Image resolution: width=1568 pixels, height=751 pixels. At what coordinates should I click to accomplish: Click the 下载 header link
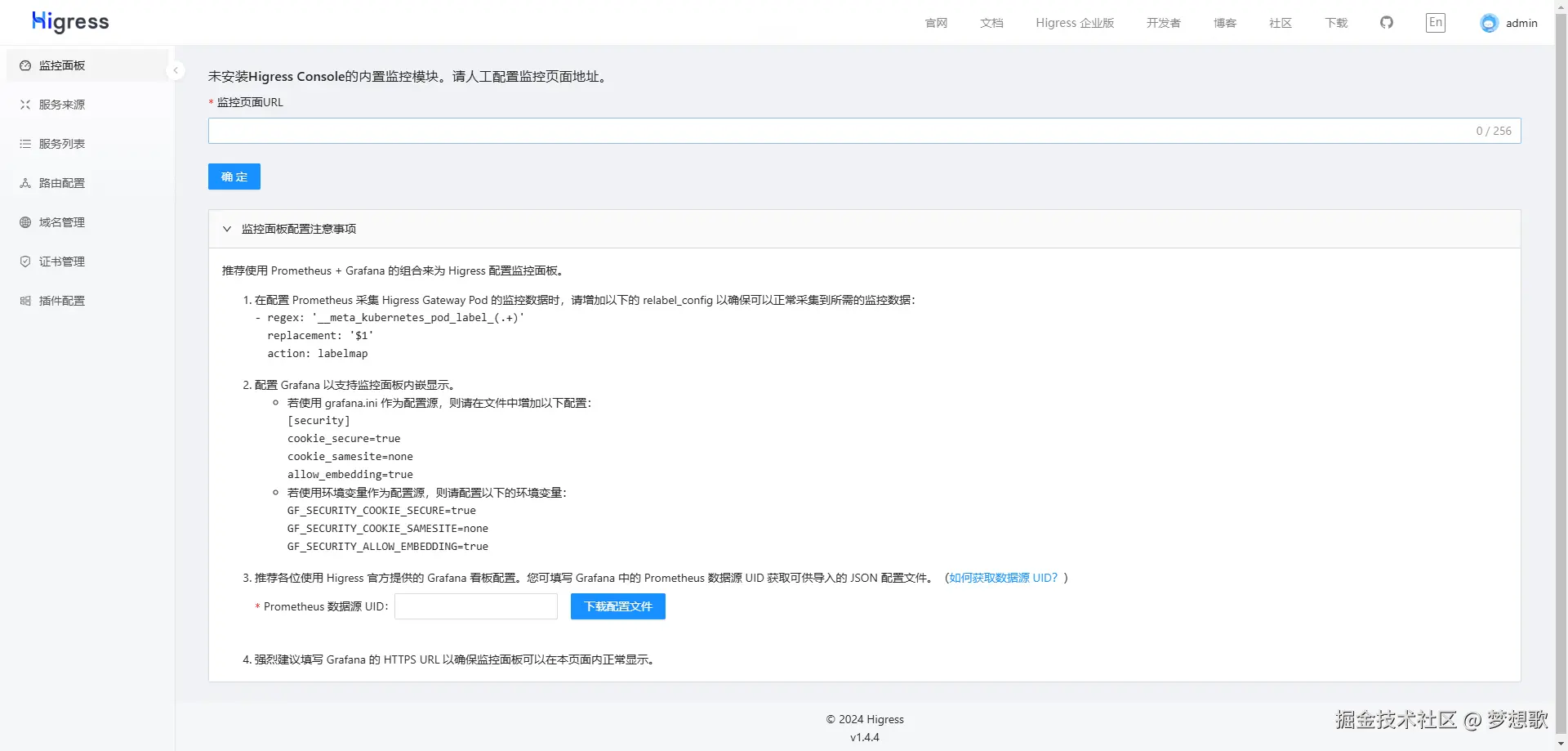[x=1336, y=23]
